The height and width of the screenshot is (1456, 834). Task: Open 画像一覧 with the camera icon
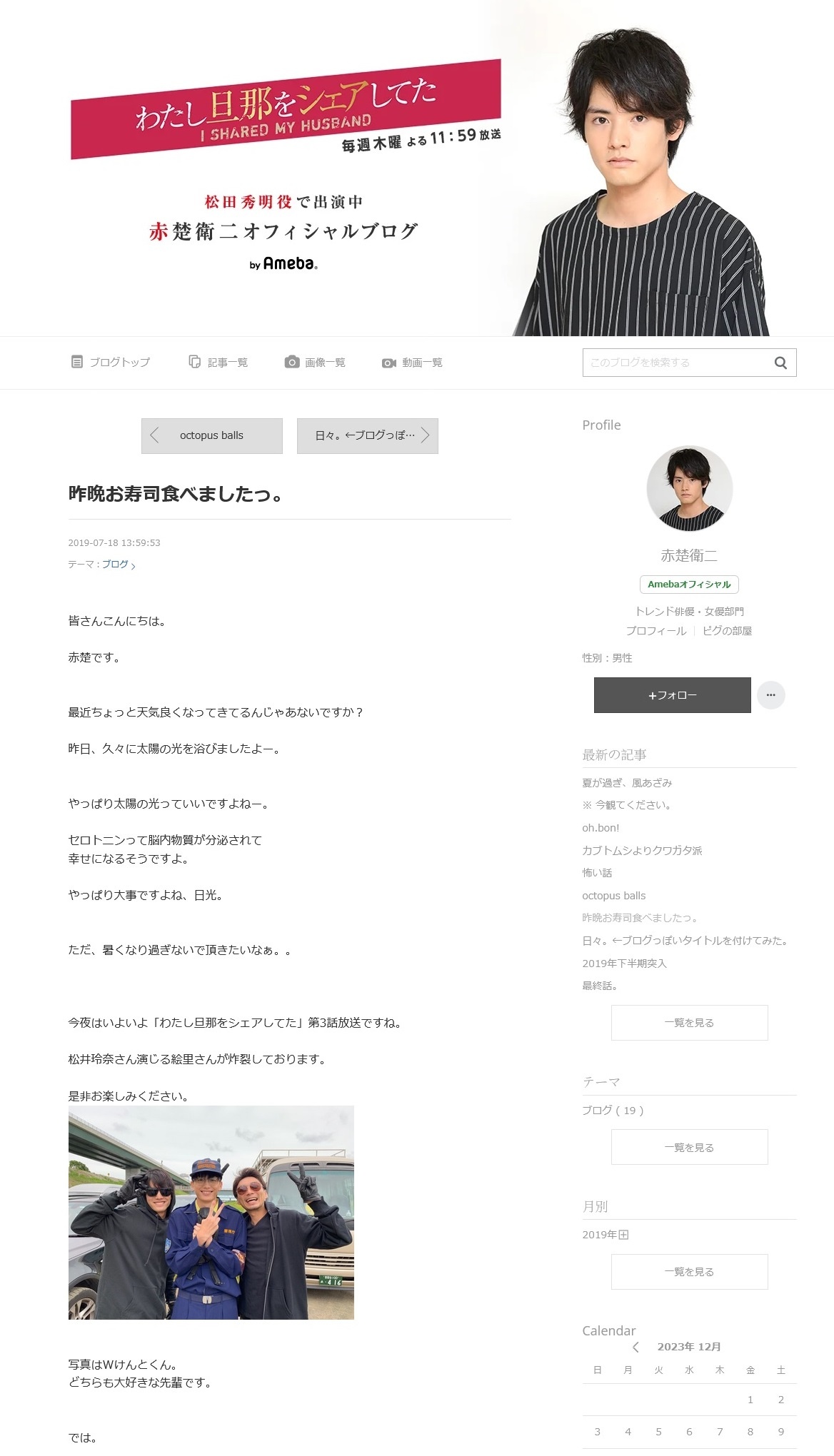(x=315, y=363)
